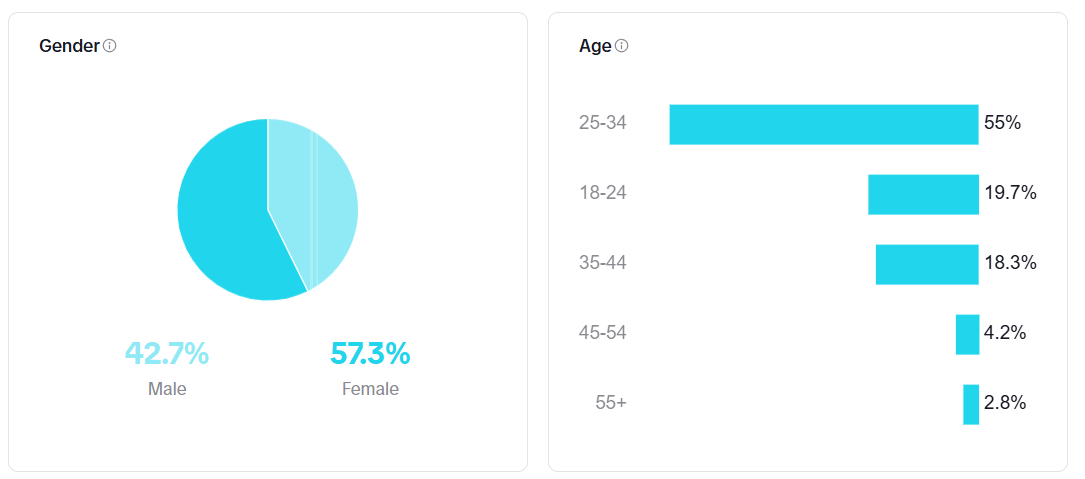
Task: Click the Gender card title
Action: 69,46
